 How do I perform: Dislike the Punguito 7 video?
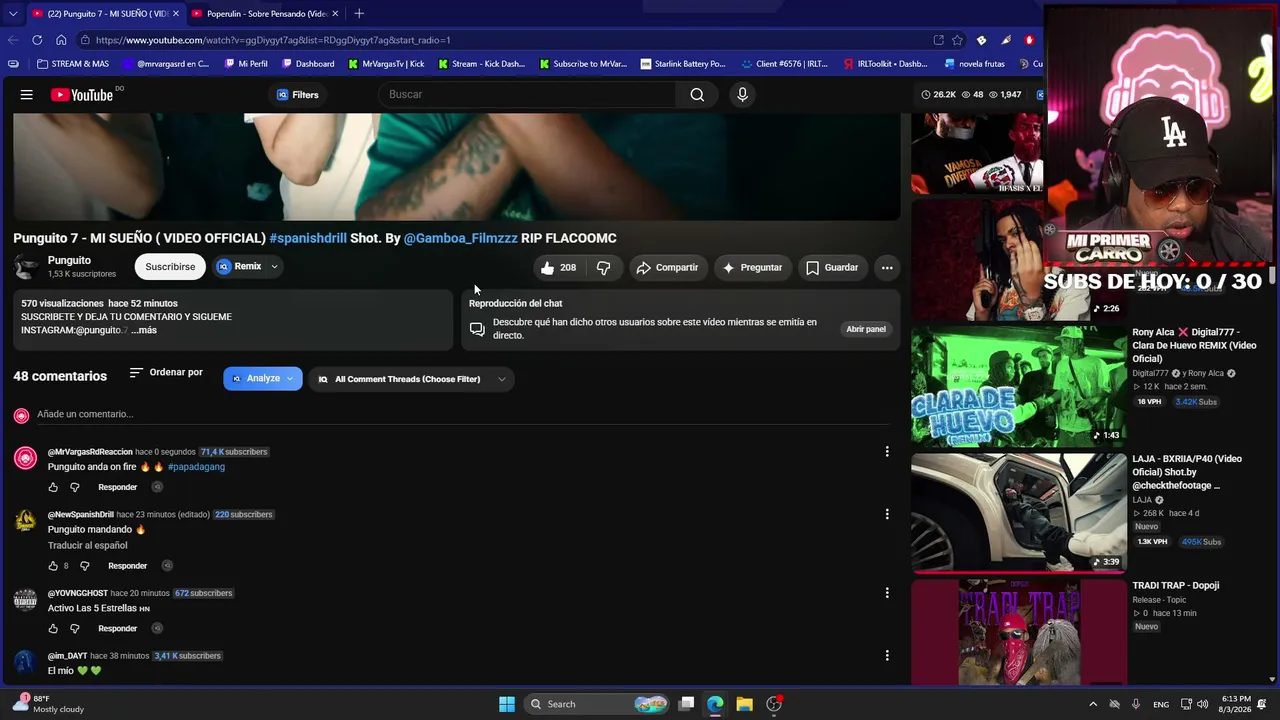coord(604,268)
